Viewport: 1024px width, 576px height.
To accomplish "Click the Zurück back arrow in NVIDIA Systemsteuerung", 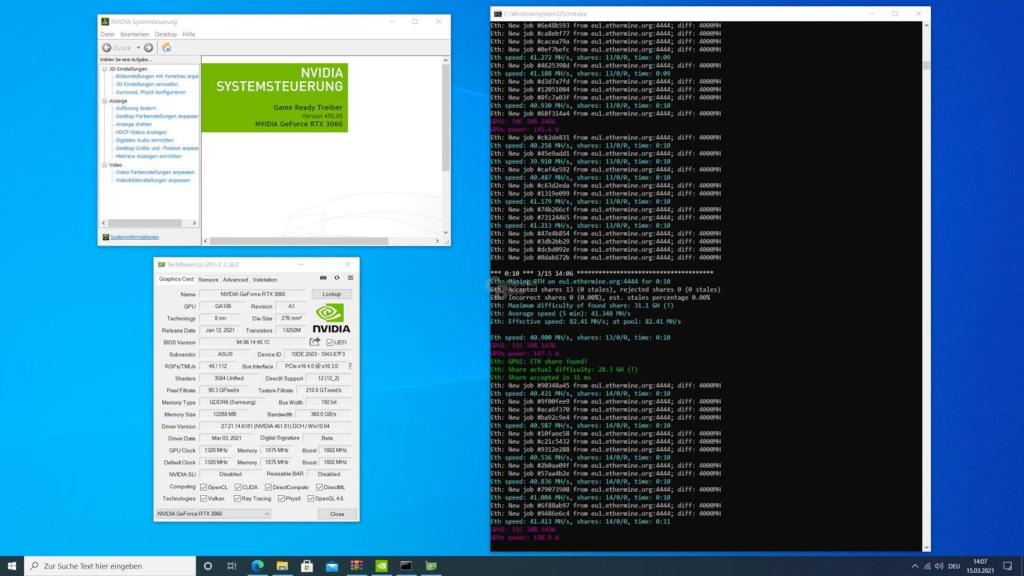I will [106, 48].
